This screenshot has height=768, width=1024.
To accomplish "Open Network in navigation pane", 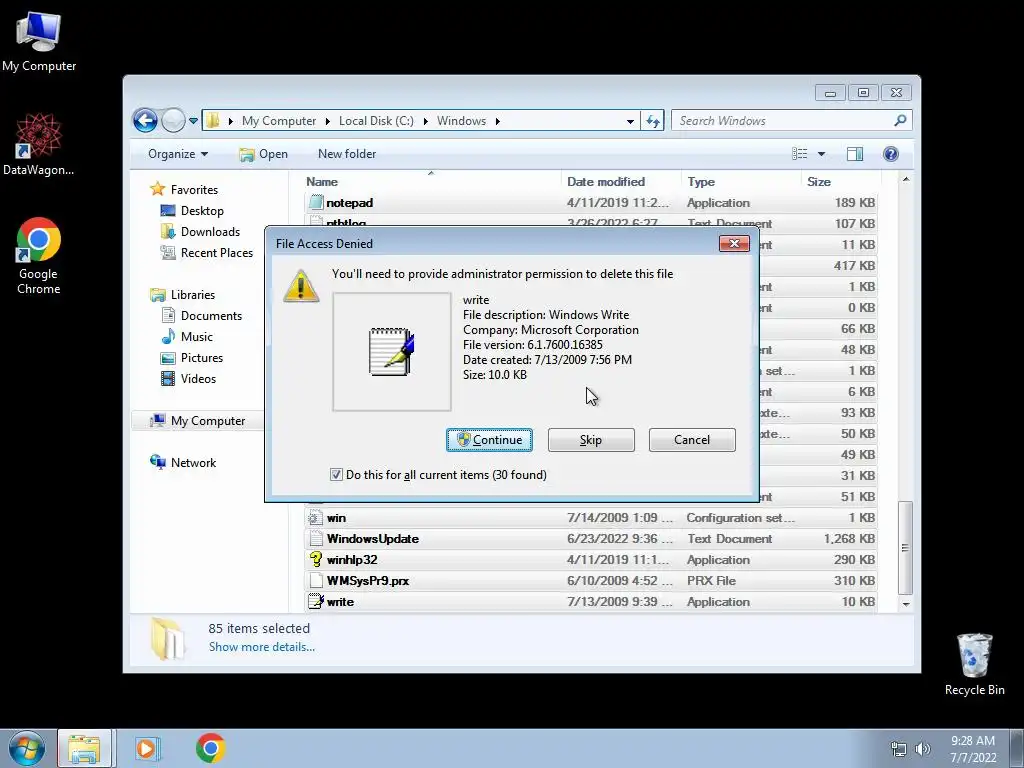I will pyautogui.click(x=193, y=462).
